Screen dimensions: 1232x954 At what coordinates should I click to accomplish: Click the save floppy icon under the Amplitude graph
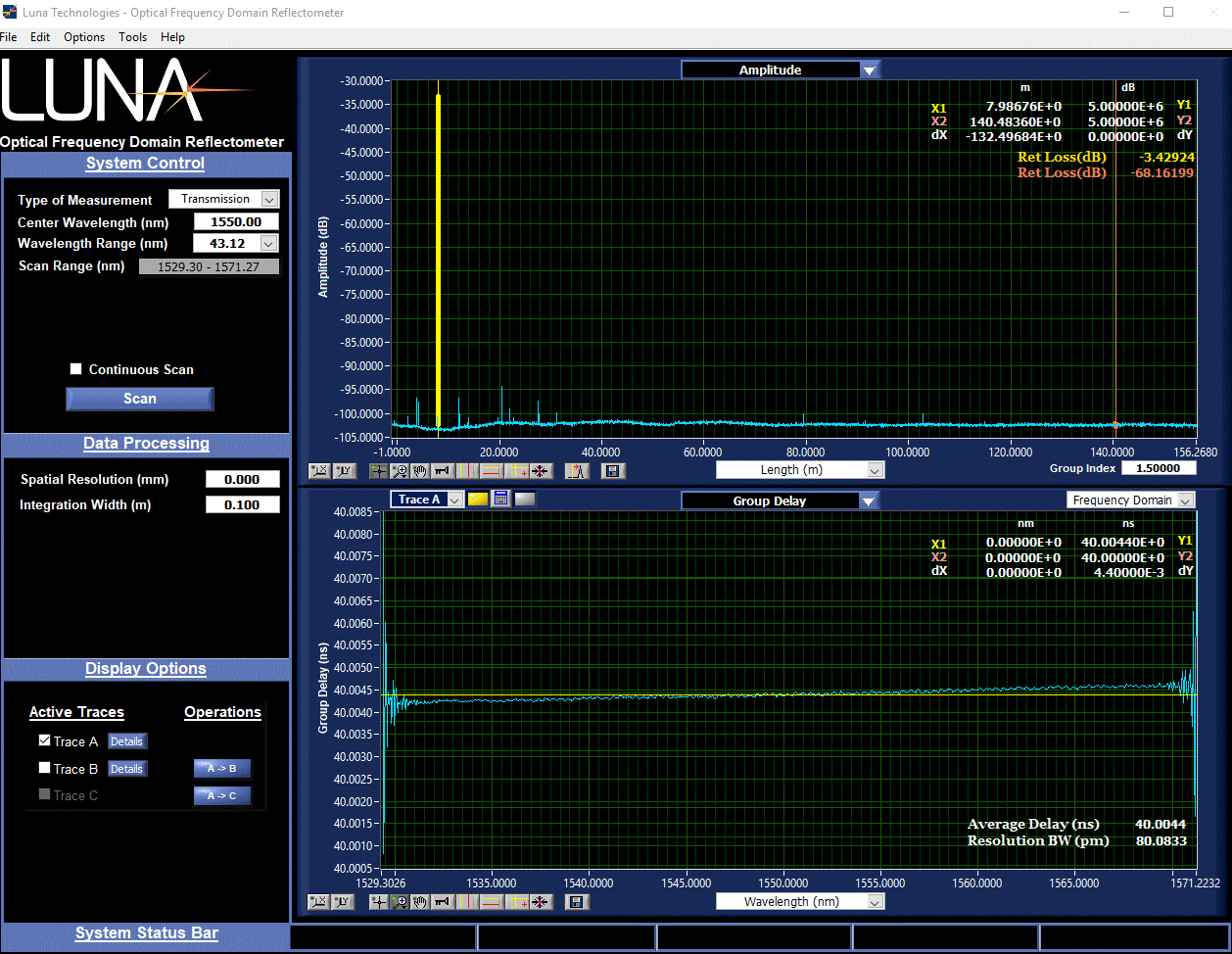point(613,471)
